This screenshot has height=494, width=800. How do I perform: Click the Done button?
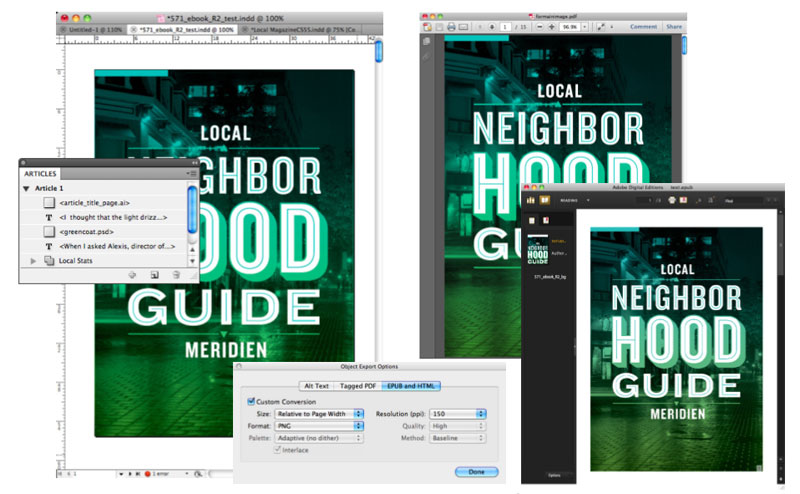(x=477, y=472)
